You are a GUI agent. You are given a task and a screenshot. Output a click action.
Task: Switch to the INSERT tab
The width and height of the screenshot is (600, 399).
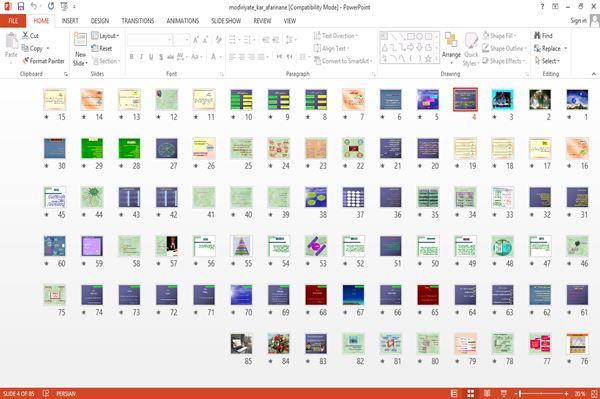(x=70, y=21)
